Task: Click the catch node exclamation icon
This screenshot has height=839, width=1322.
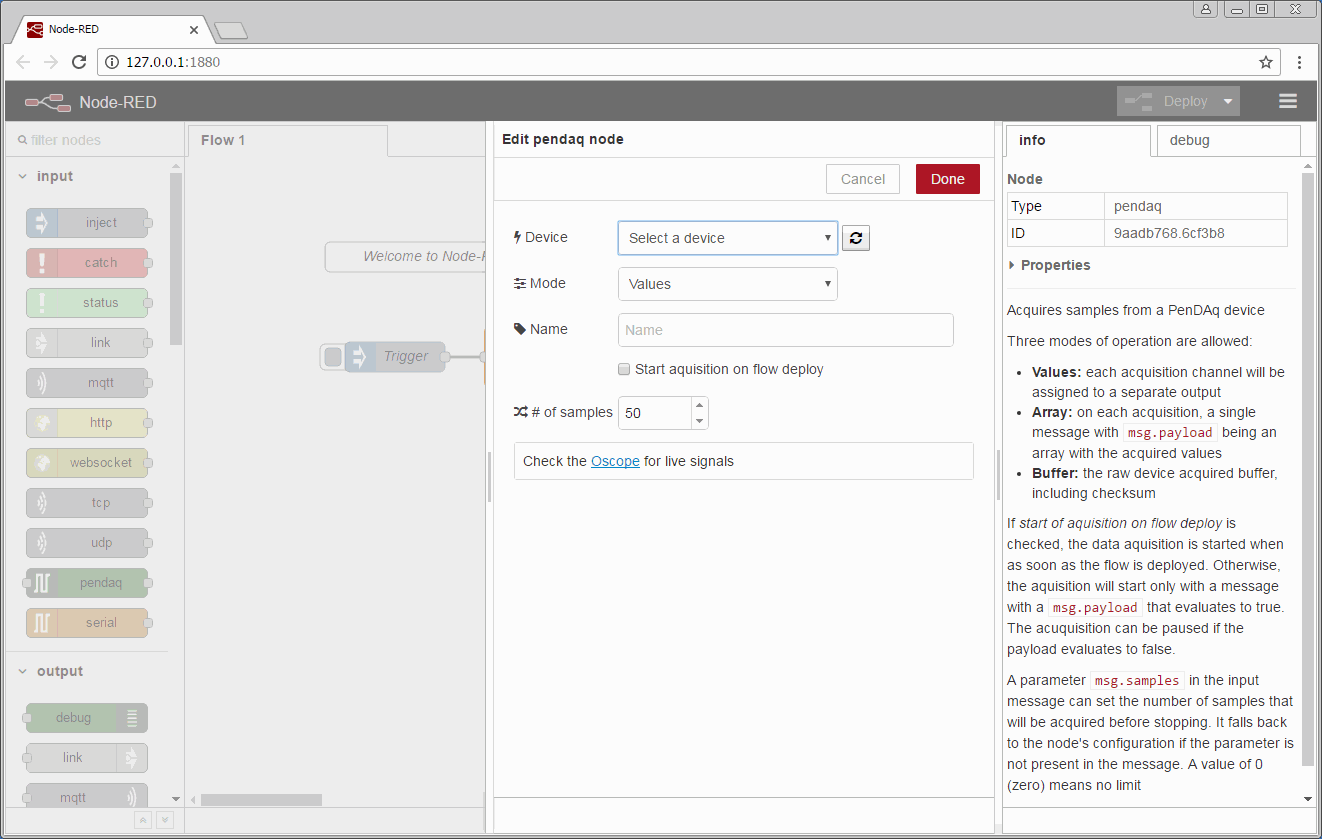Action: tap(42, 263)
